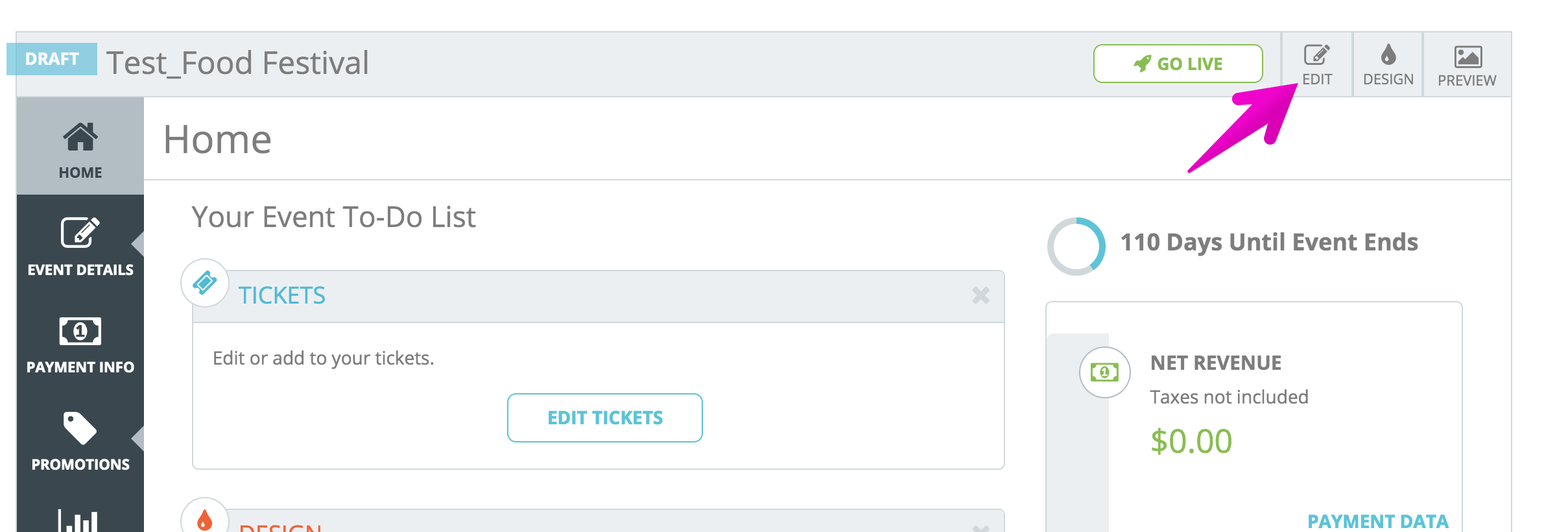Click the Net Revenue cash icon
This screenshot has height=532, width=1568.
[x=1104, y=372]
